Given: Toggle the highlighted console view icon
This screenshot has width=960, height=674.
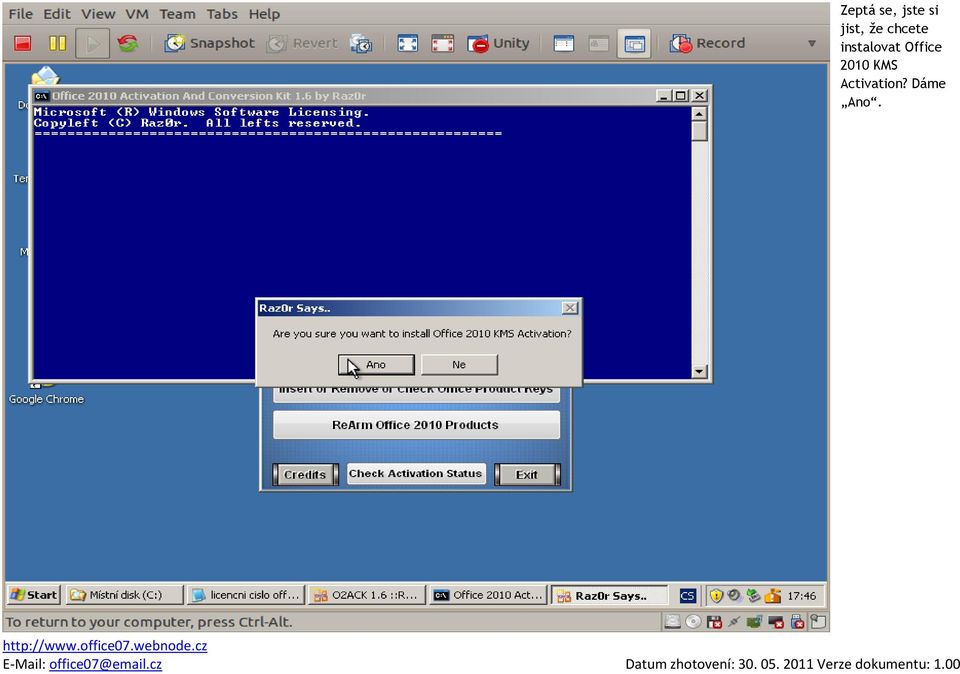Looking at the screenshot, I should pos(634,43).
